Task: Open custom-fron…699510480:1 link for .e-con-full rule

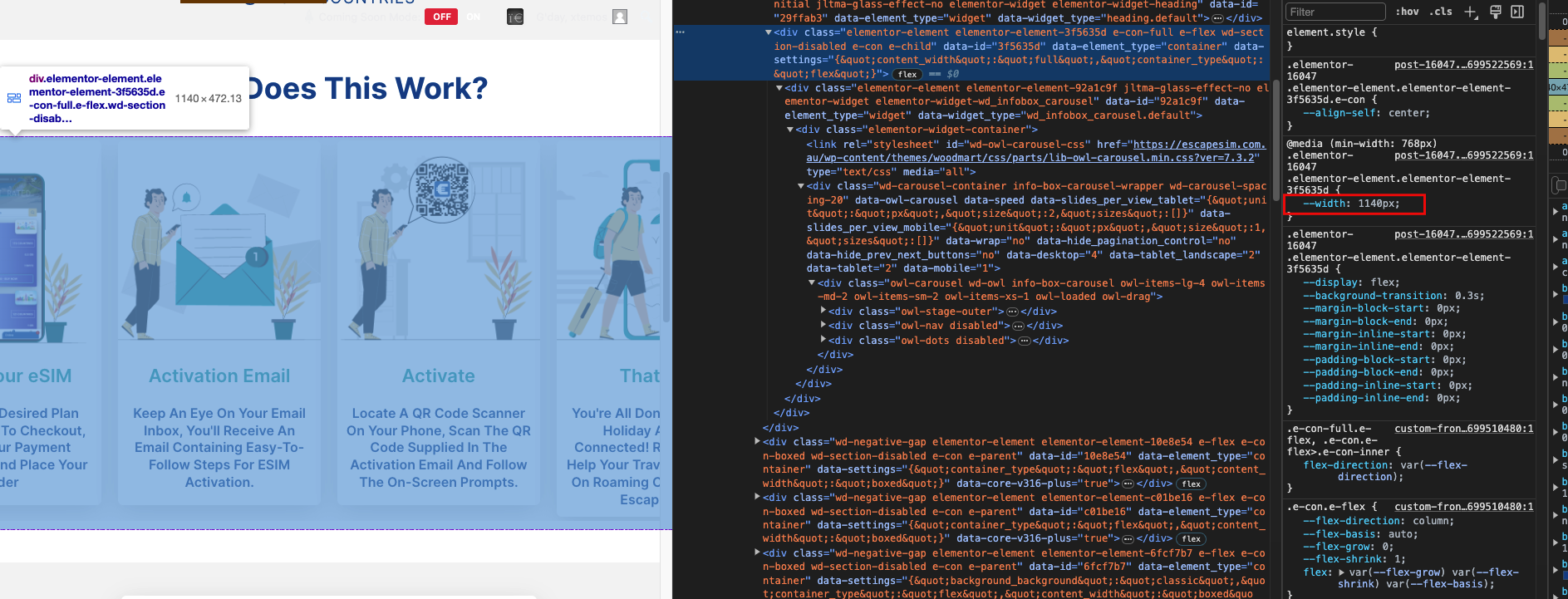Action: point(1463,429)
